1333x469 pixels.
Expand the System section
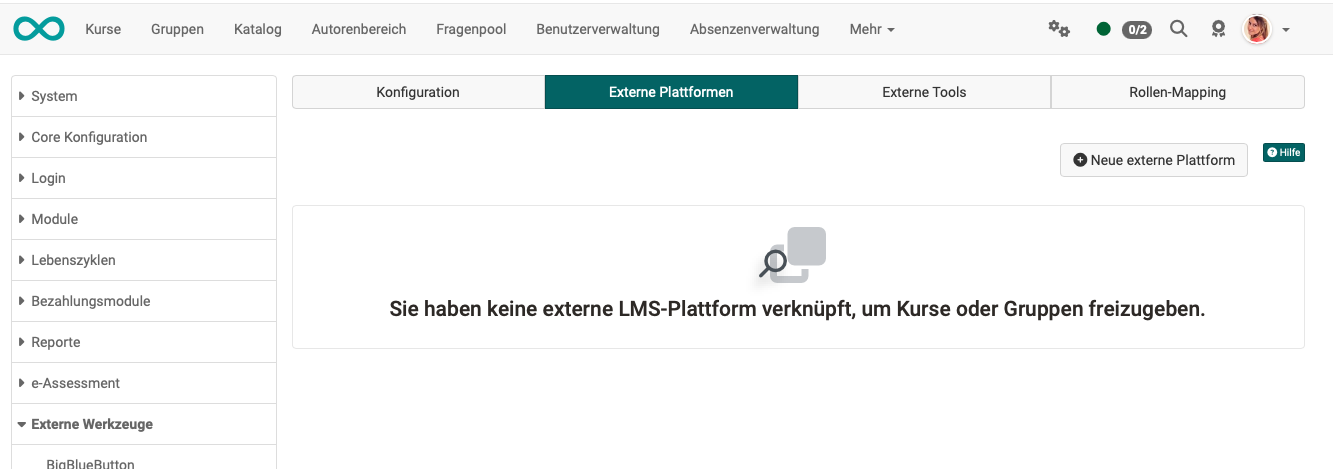(x=144, y=96)
